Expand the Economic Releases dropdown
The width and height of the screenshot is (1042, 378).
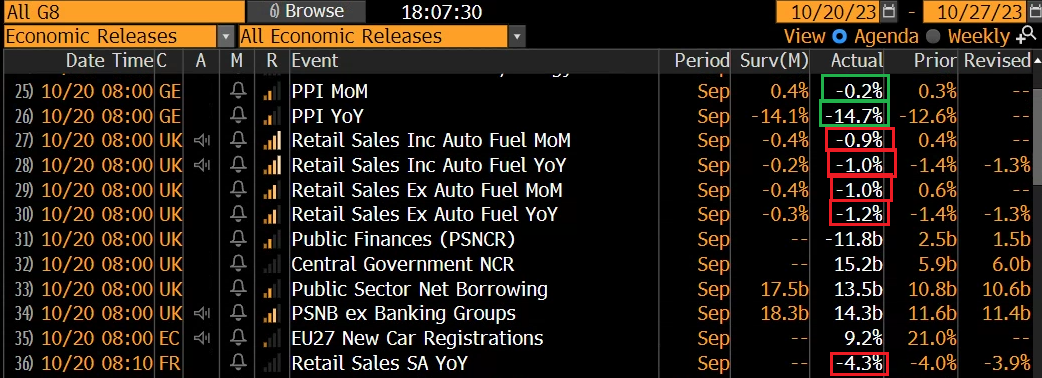pos(226,36)
